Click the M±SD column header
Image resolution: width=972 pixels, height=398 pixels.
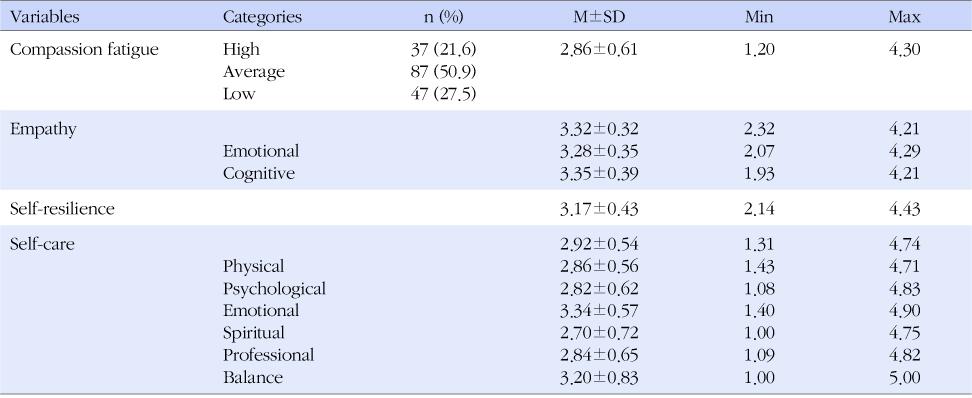[599, 17]
